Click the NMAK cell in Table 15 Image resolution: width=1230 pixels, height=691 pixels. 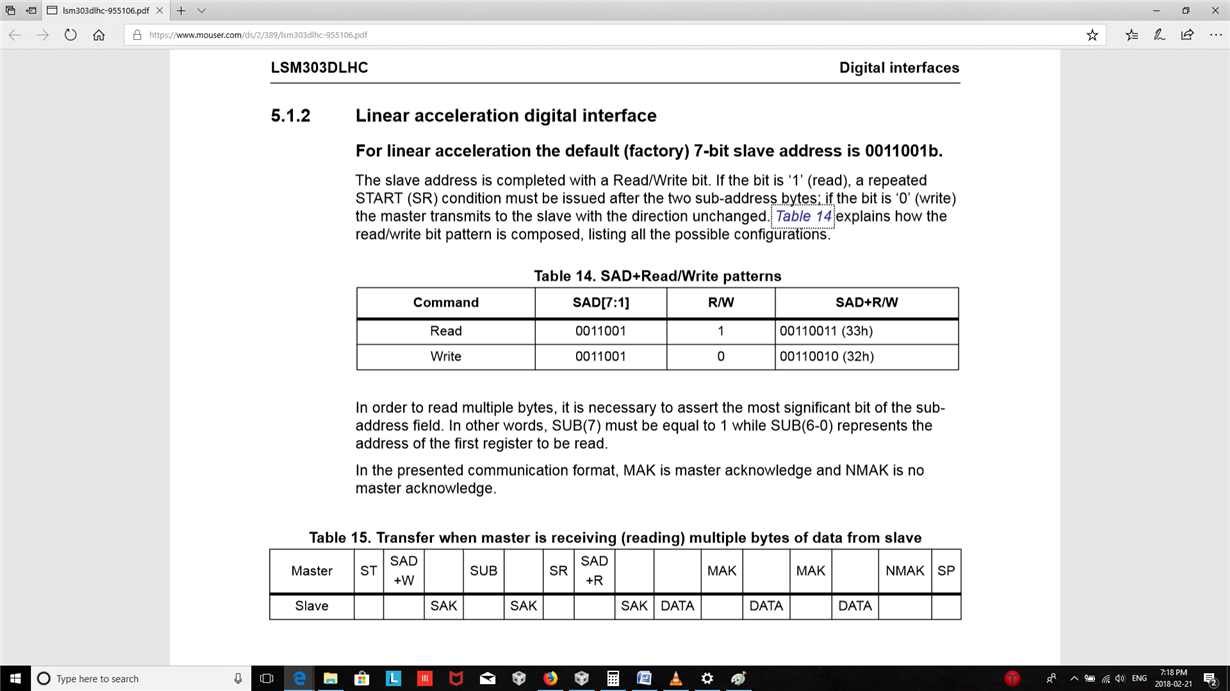905,571
